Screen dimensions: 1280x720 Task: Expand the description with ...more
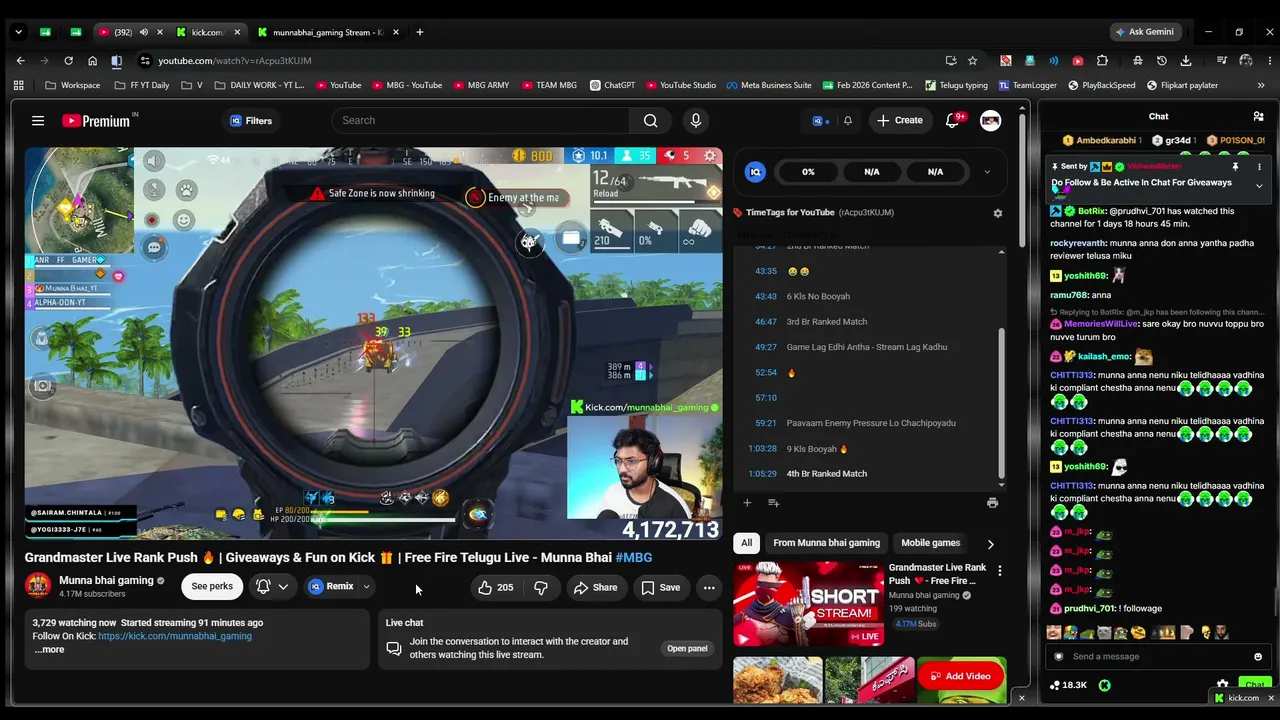[49, 650]
